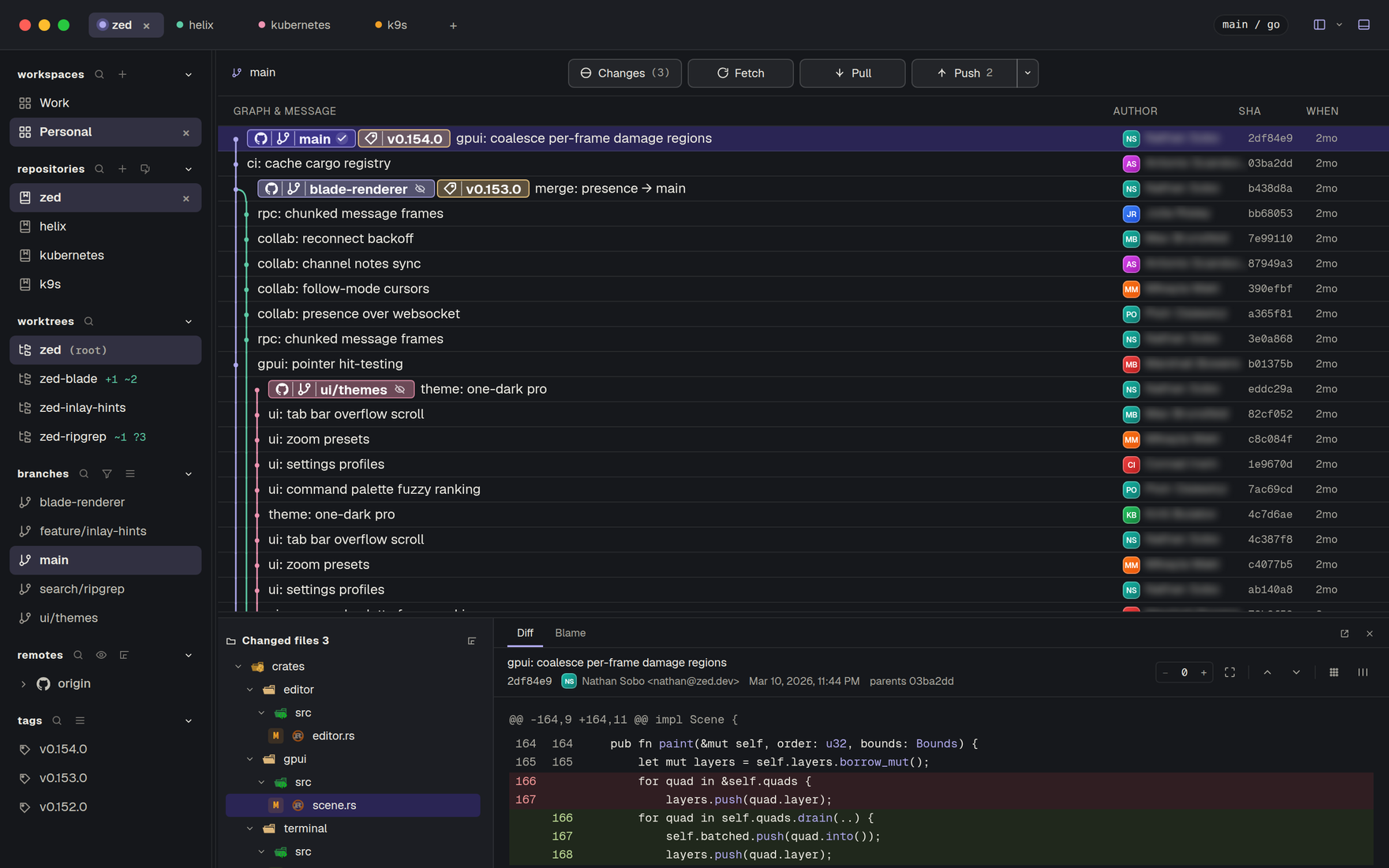Image resolution: width=1389 pixels, height=868 pixels.
Task: Open the layout dropdown chevron in title bar
Action: click(x=1339, y=24)
